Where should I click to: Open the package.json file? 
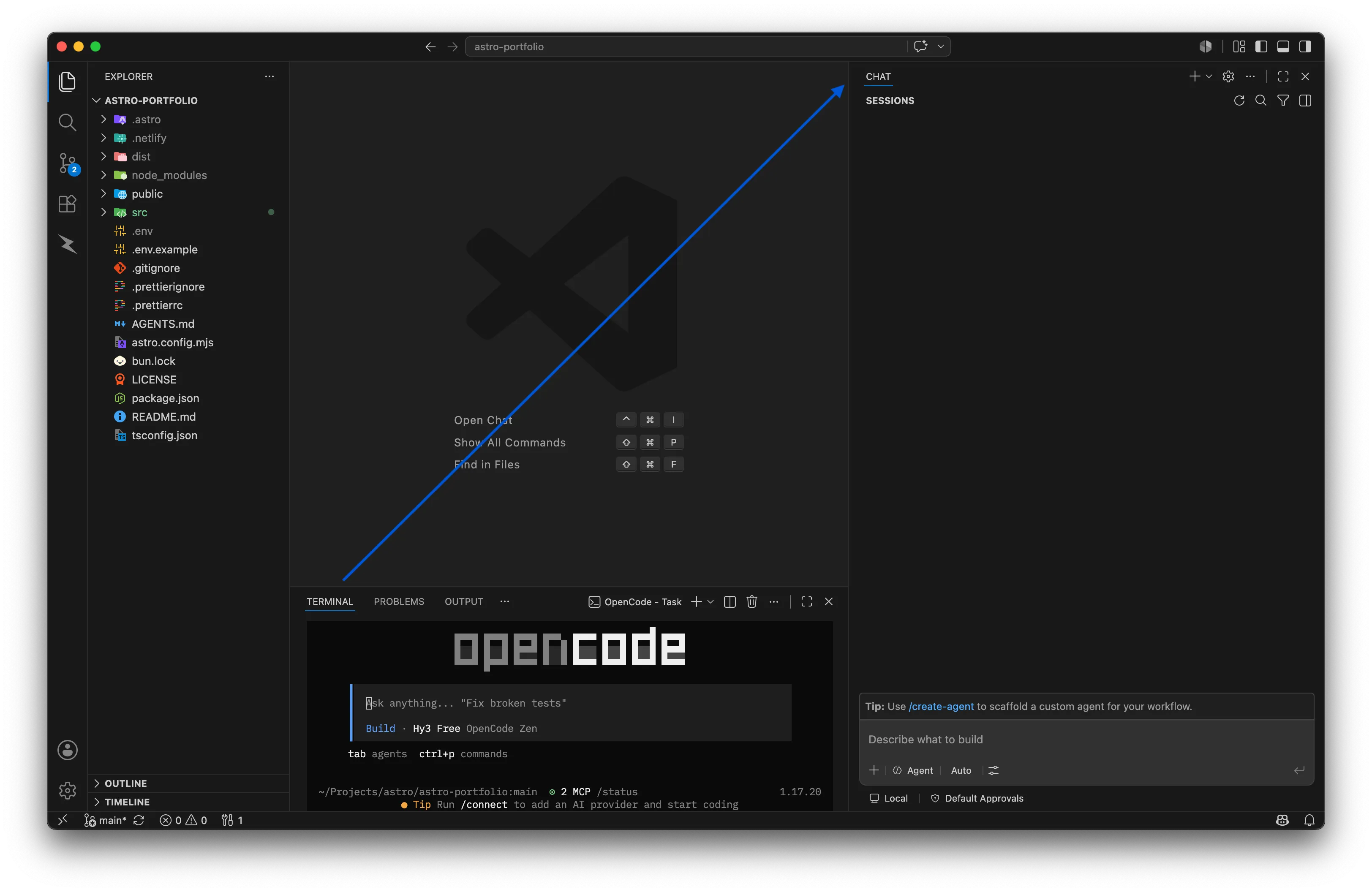click(x=188, y=397)
